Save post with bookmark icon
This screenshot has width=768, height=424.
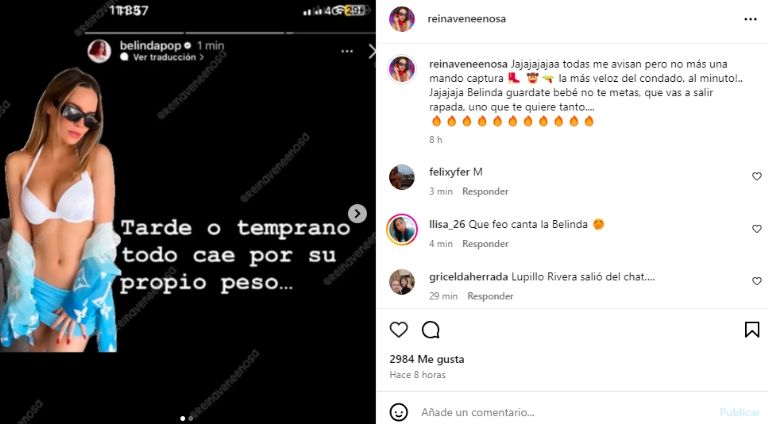pos(752,330)
